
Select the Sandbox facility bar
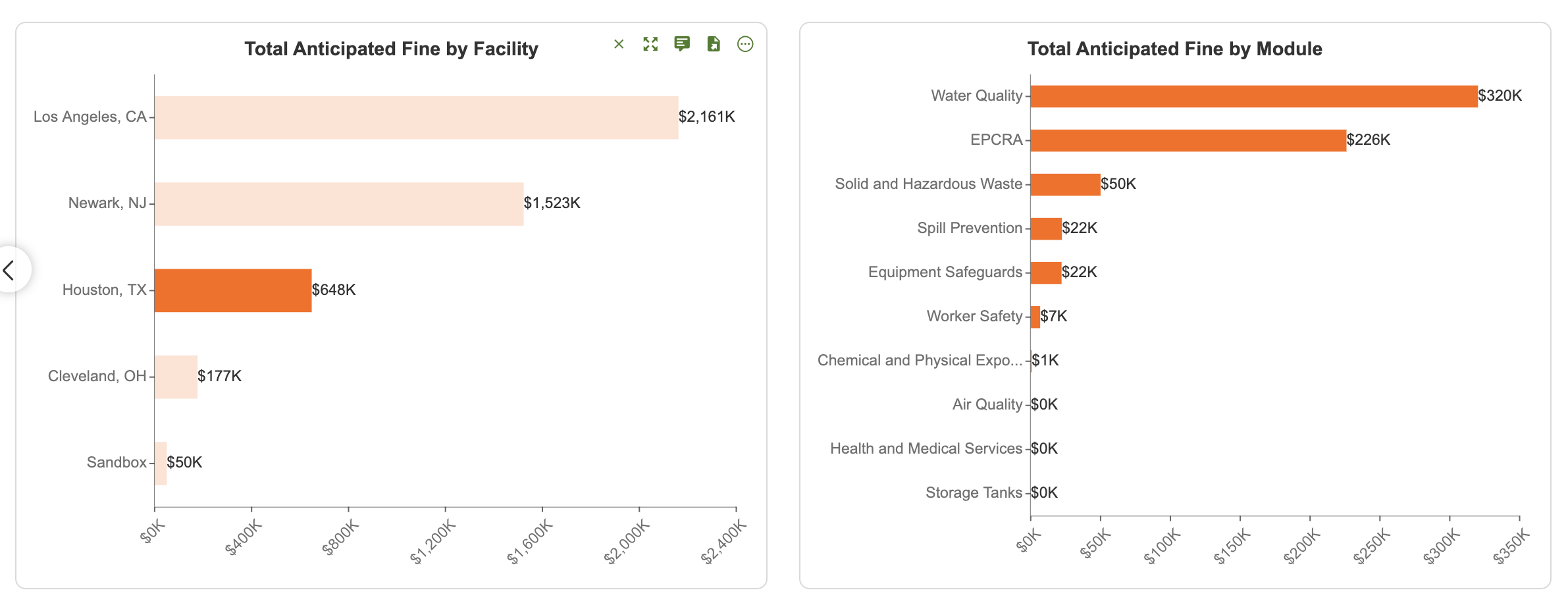coord(161,463)
